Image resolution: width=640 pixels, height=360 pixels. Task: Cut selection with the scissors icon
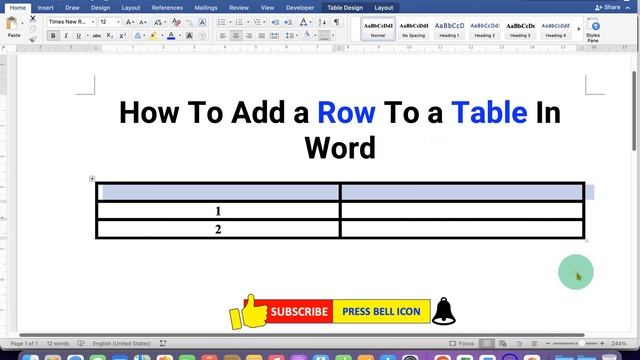click(x=33, y=18)
